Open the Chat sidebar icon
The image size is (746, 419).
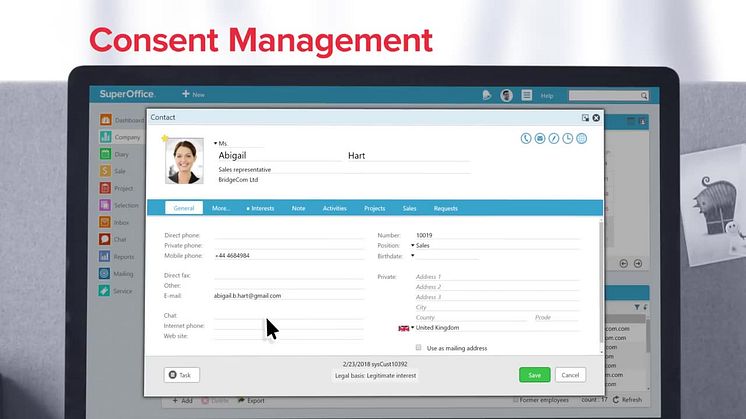click(105, 239)
